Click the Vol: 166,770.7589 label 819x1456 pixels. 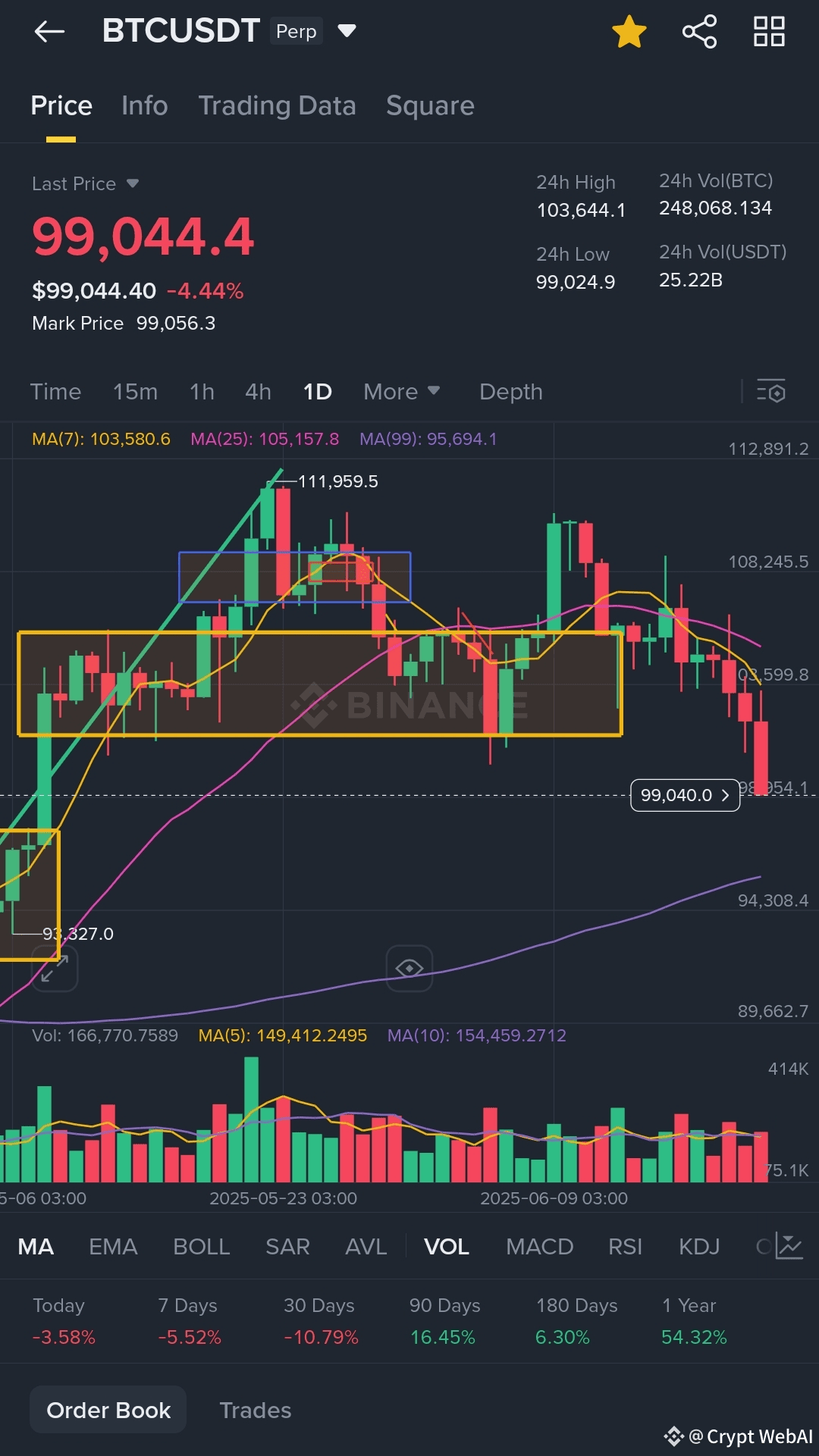tap(105, 1035)
